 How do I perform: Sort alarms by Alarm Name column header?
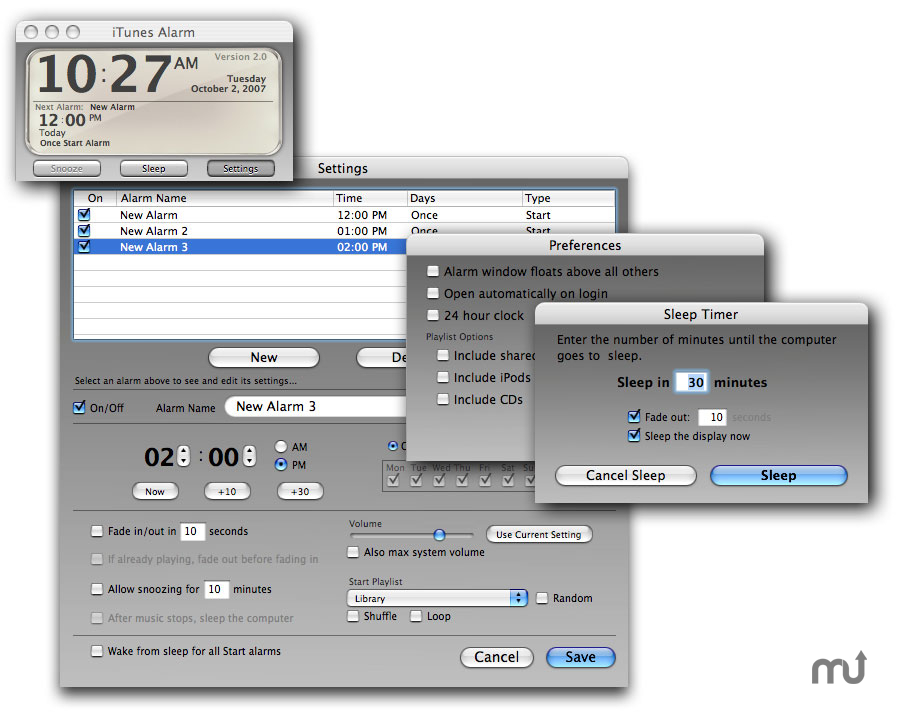224,198
